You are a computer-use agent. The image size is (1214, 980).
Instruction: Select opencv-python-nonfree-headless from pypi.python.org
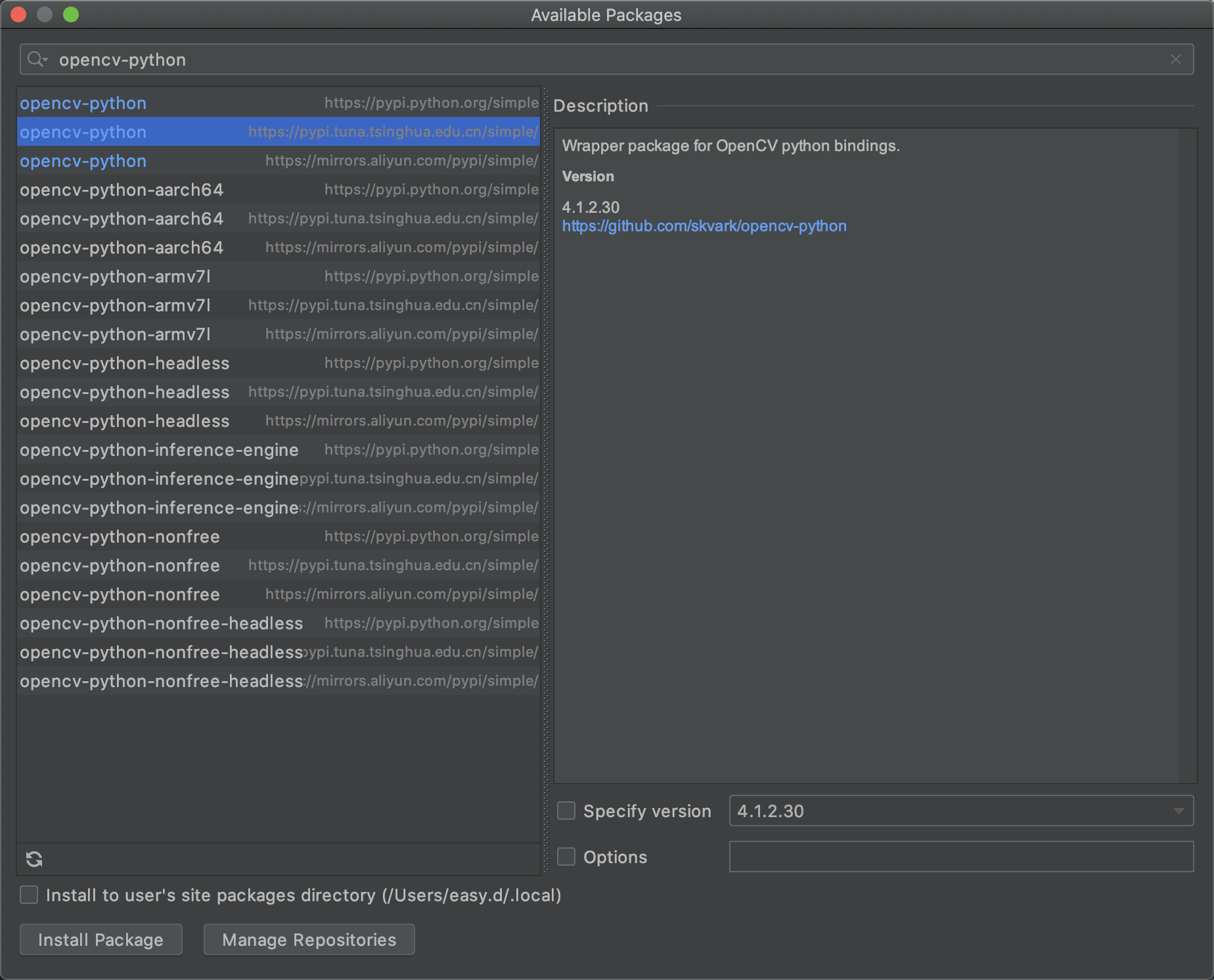279,623
